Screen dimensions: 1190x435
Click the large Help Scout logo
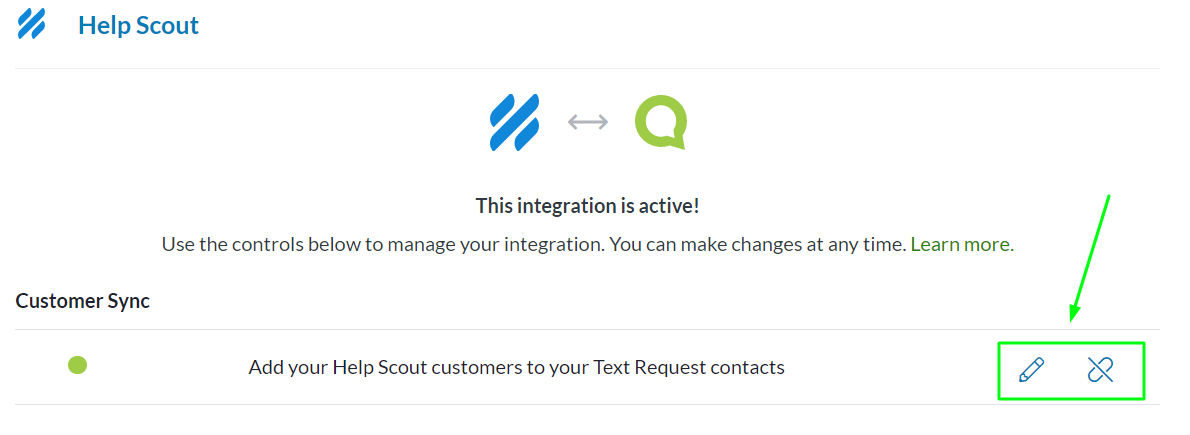pos(515,123)
